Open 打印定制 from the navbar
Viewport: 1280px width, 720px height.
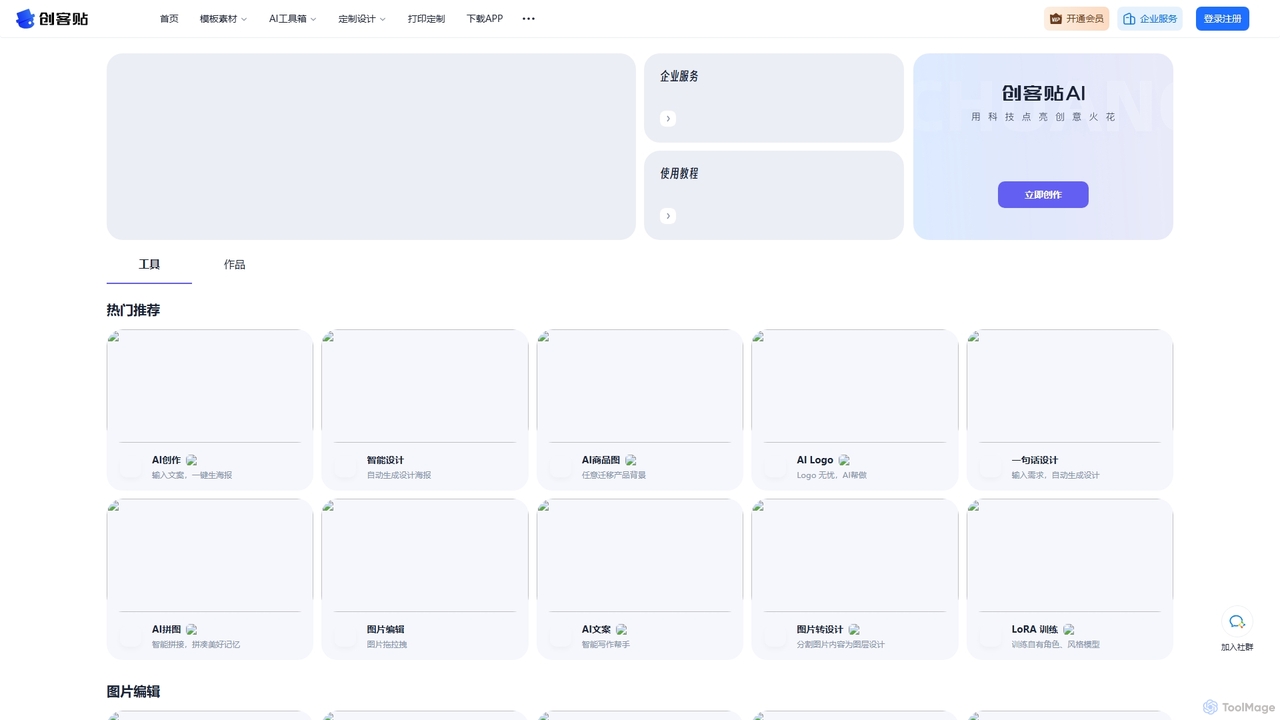426,19
